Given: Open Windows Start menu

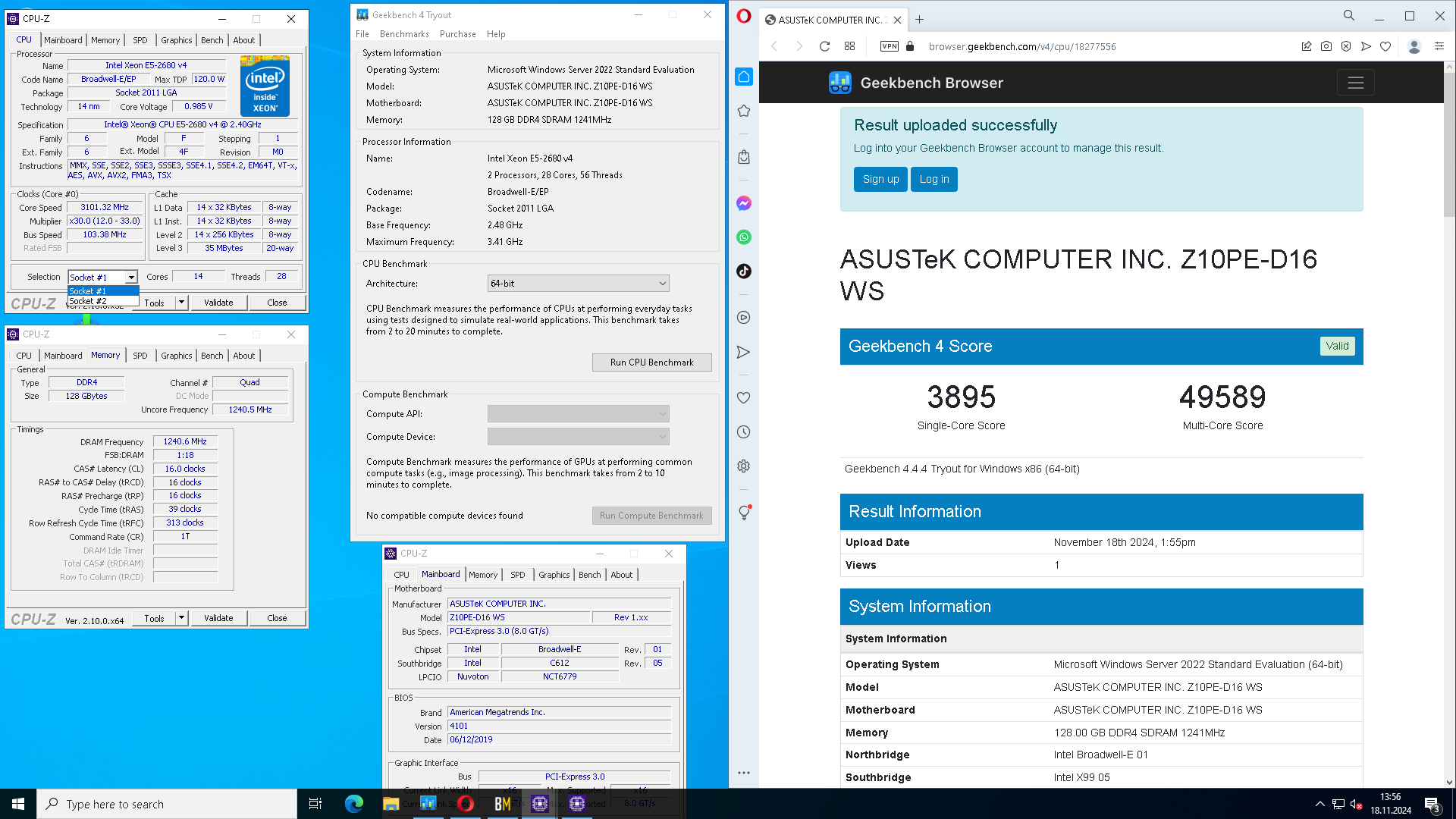Looking at the screenshot, I should click(x=18, y=804).
